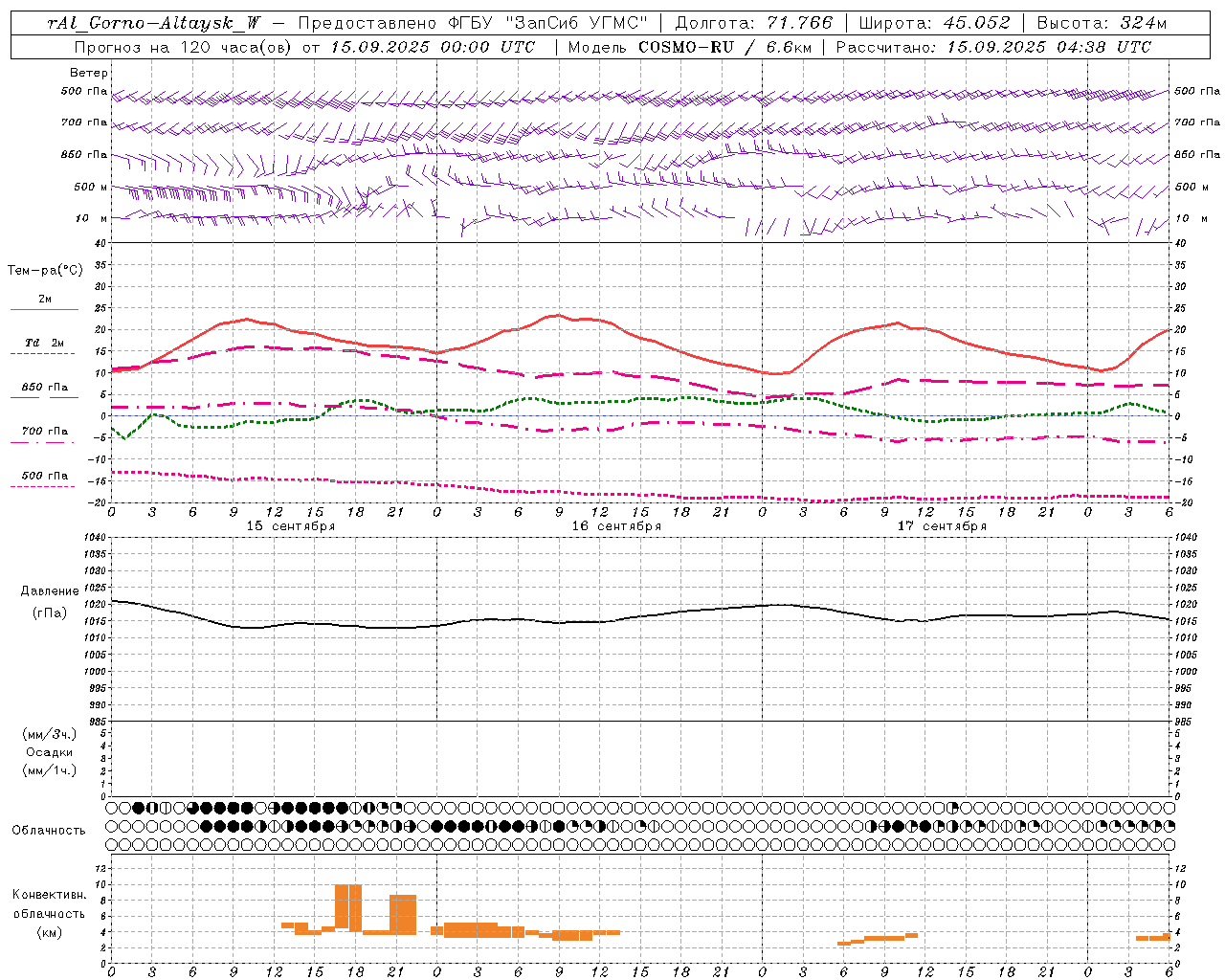Click the Осадки panel label

(49, 752)
